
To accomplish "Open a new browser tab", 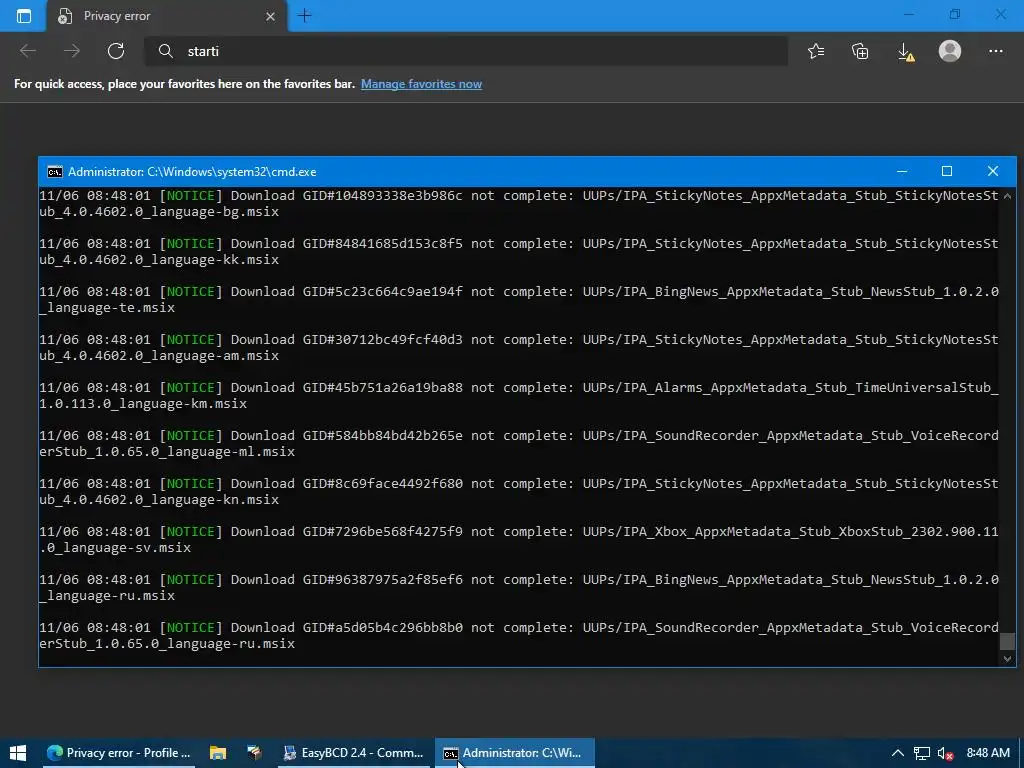I will [x=304, y=16].
